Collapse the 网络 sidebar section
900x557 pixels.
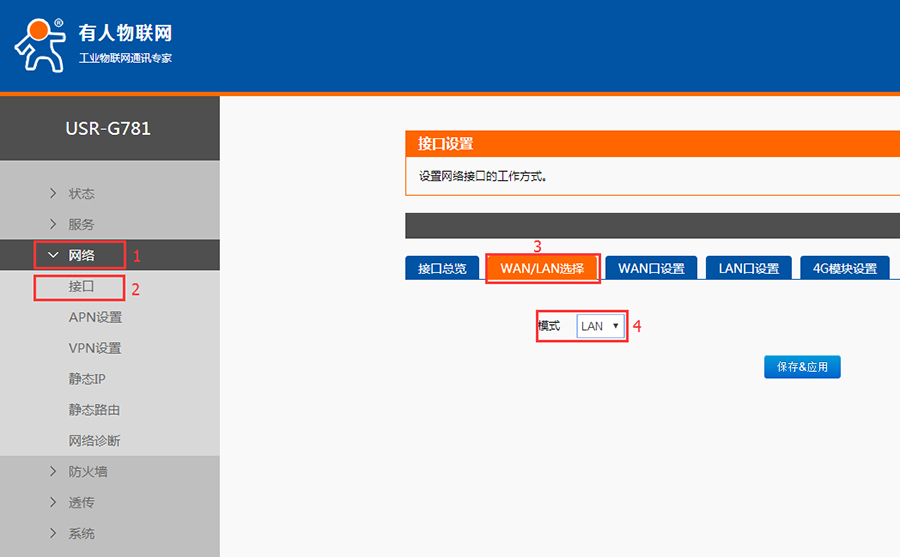[81, 255]
